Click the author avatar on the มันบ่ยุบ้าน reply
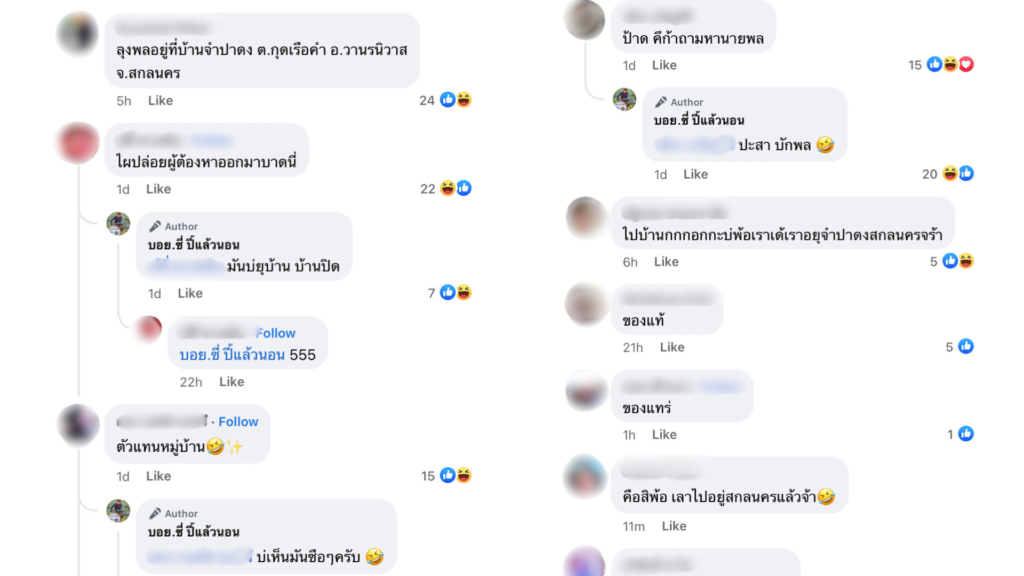The height and width of the screenshot is (576, 1024). point(118,223)
